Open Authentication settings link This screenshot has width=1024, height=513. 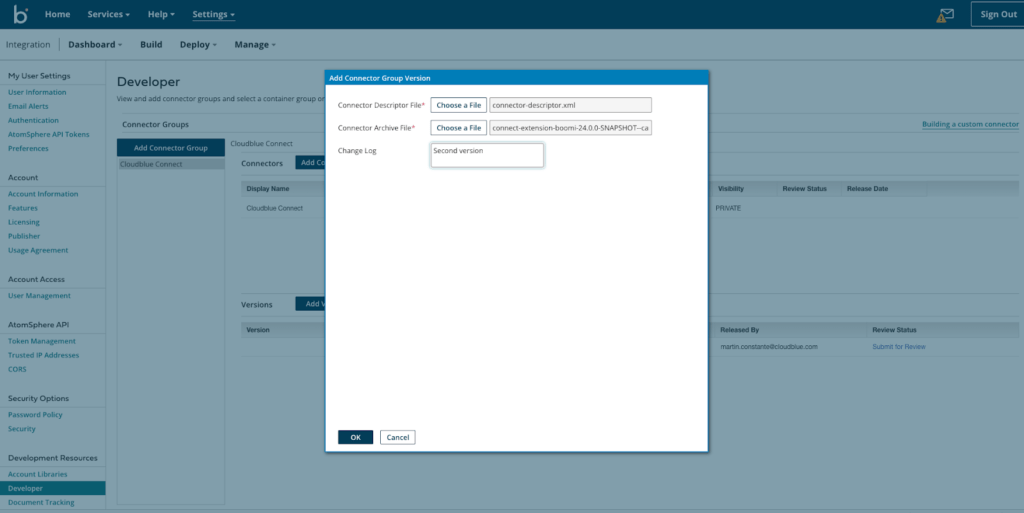coord(33,120)
